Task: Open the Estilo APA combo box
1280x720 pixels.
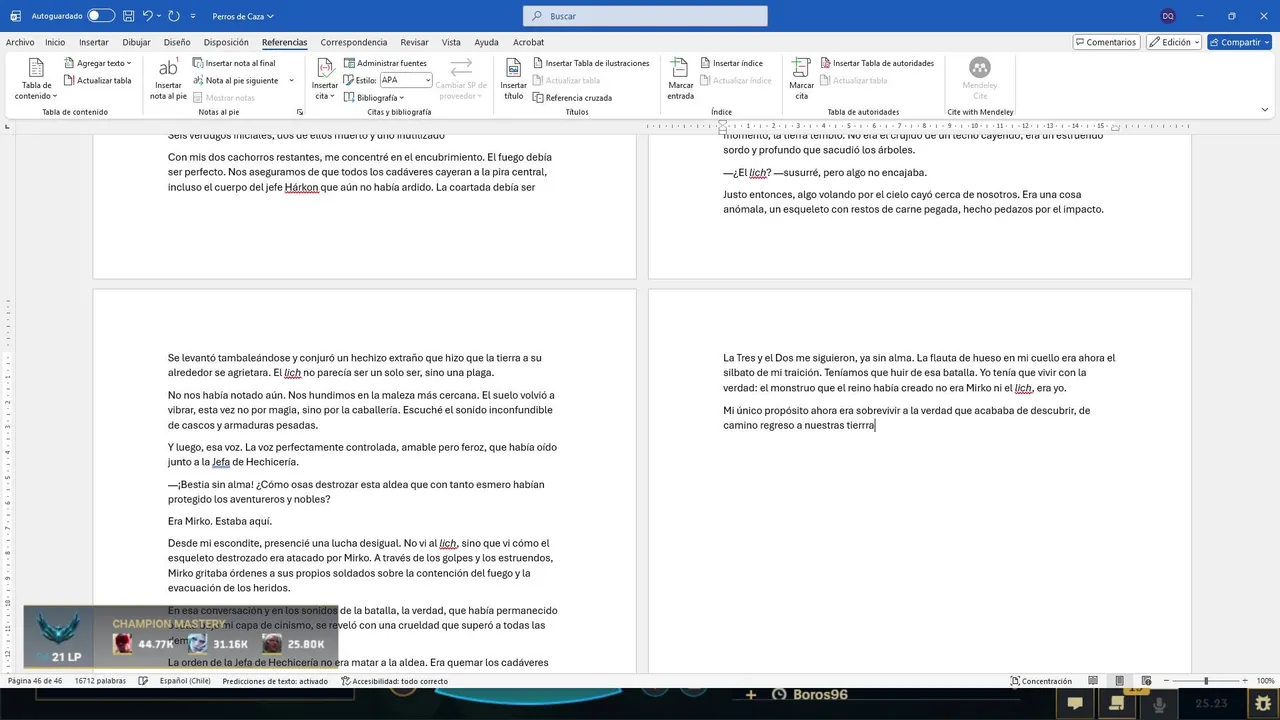Action: click(x=405, y=80)
